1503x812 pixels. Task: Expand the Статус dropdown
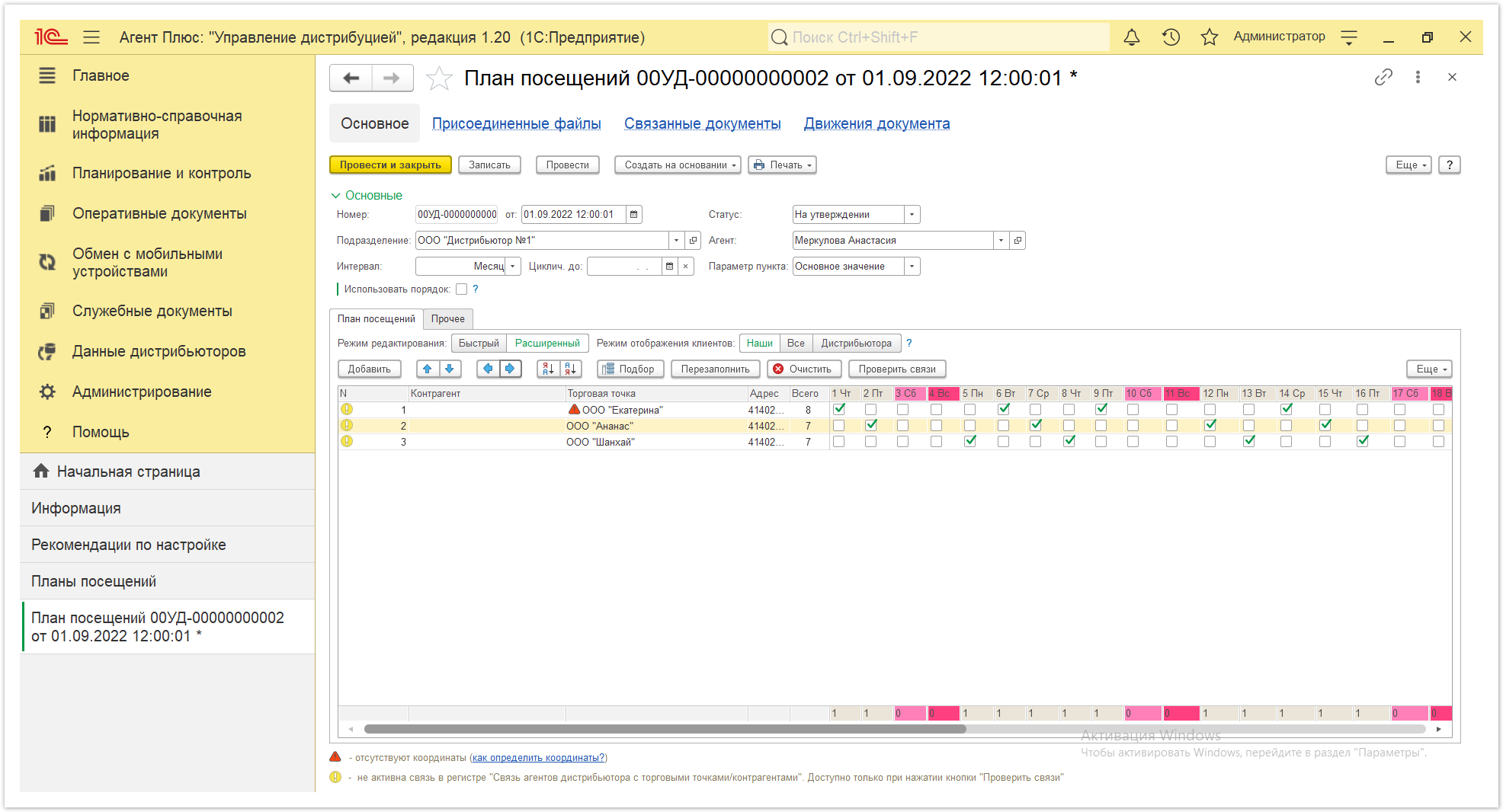912,215
